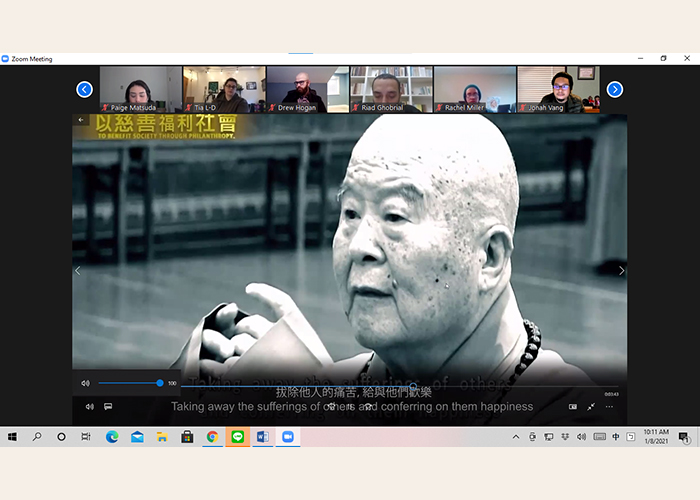Go to previous media item chevron
Viewport: 700px width, 500px height.
coord(78,271)
